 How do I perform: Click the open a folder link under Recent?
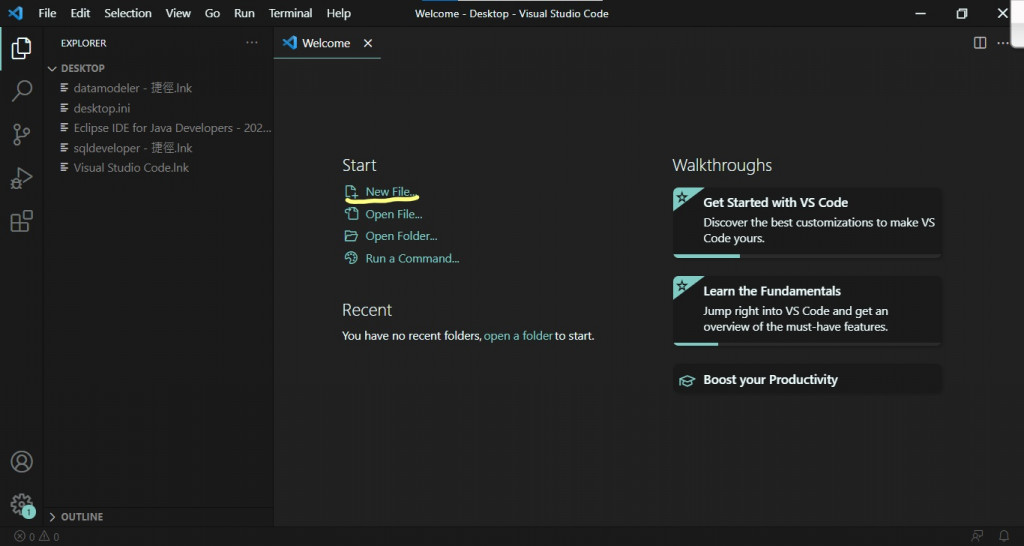[519, 336]
